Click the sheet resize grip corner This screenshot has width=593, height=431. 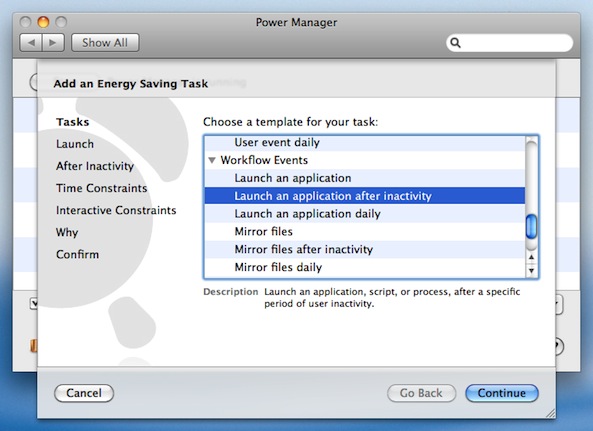click(550, 413)
